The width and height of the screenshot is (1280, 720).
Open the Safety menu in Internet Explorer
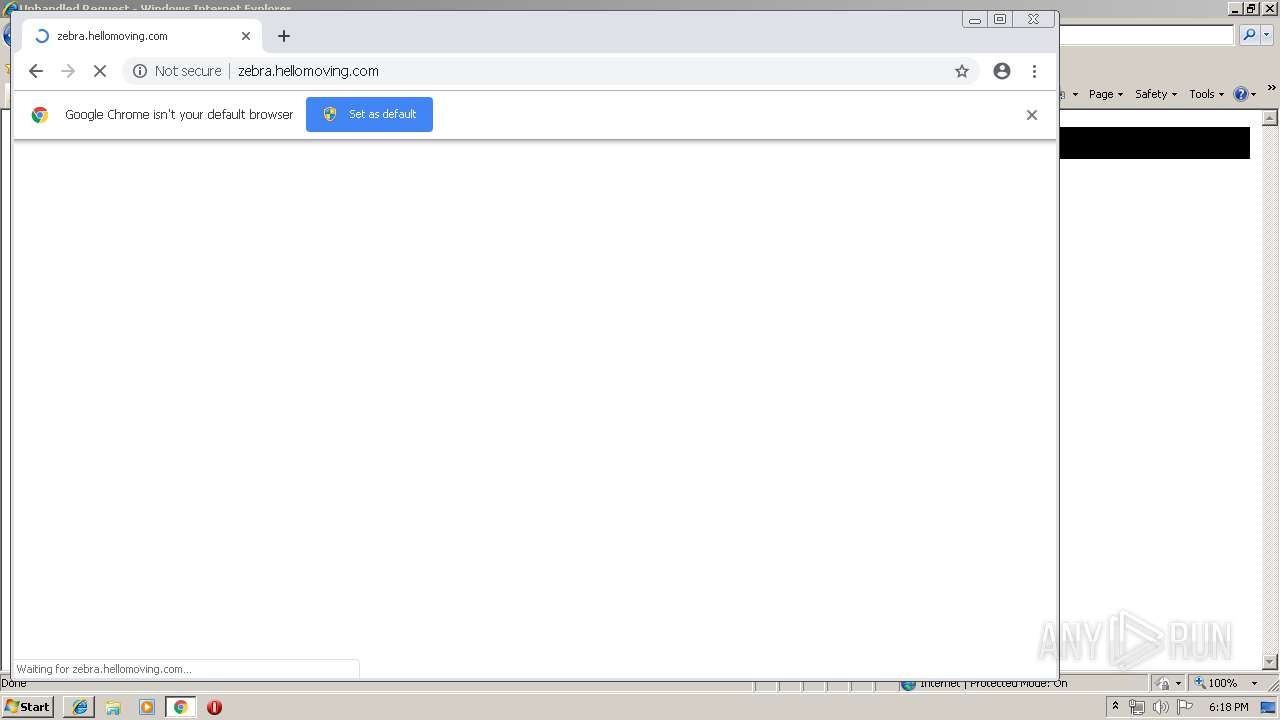1156,94
